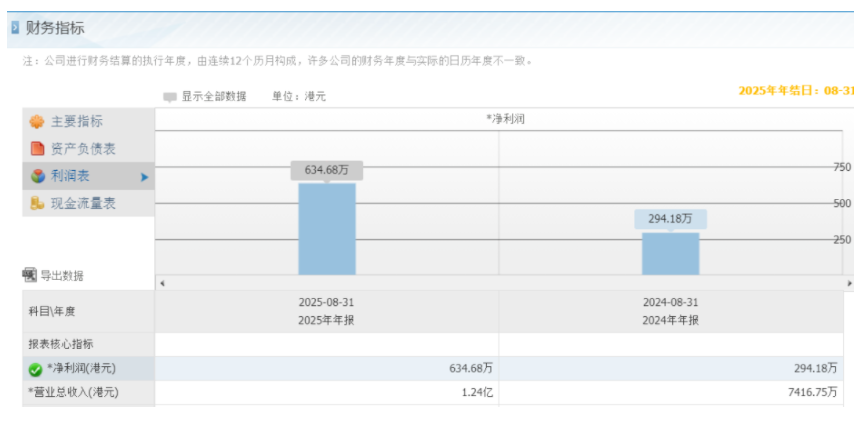Click the chart scrollbar right arrow
Image resolution: width=860 pixels, height=423 pixels.
(x=850, y=284)
